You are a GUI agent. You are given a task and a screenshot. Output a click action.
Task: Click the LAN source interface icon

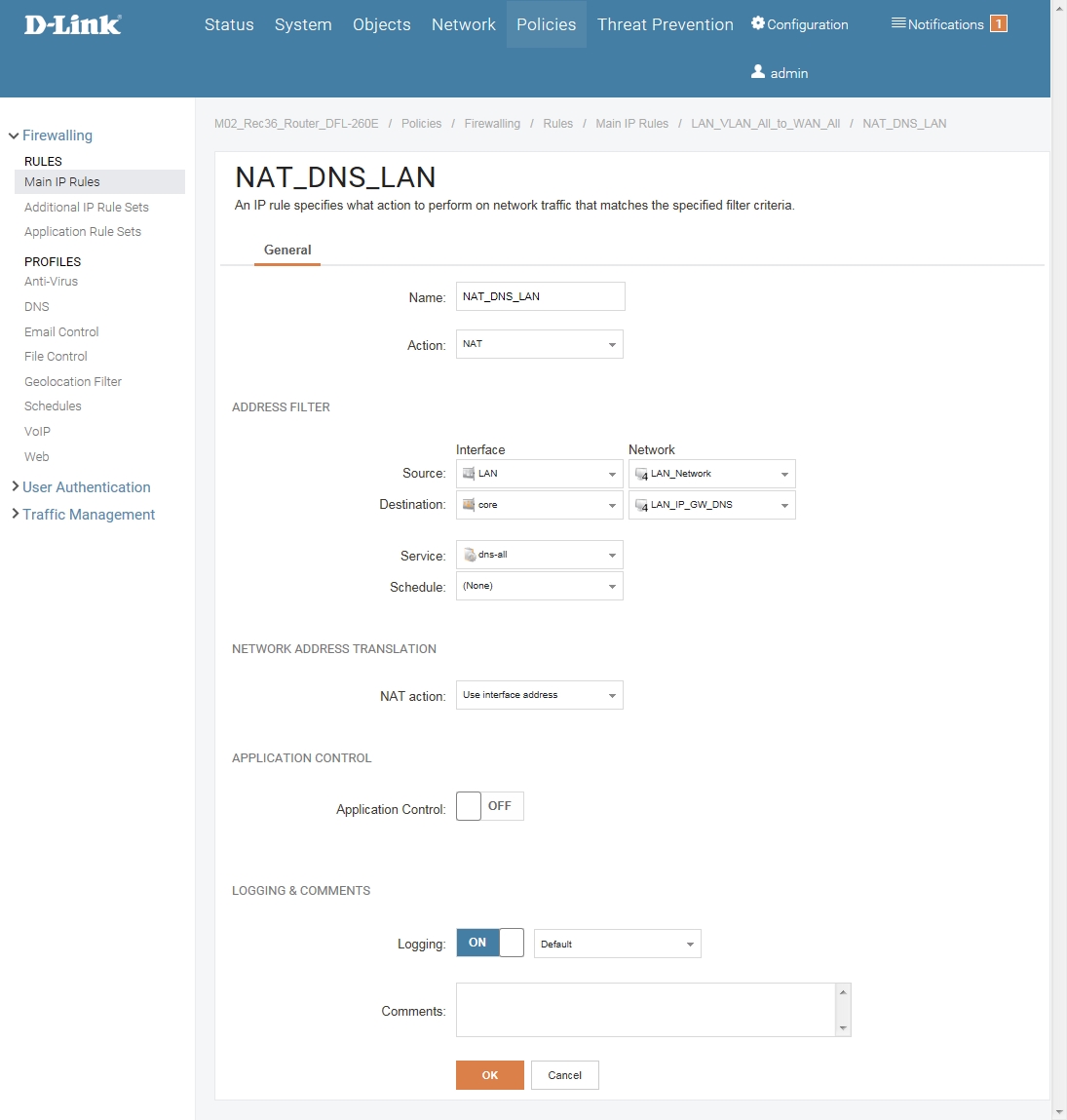(469, 474)
